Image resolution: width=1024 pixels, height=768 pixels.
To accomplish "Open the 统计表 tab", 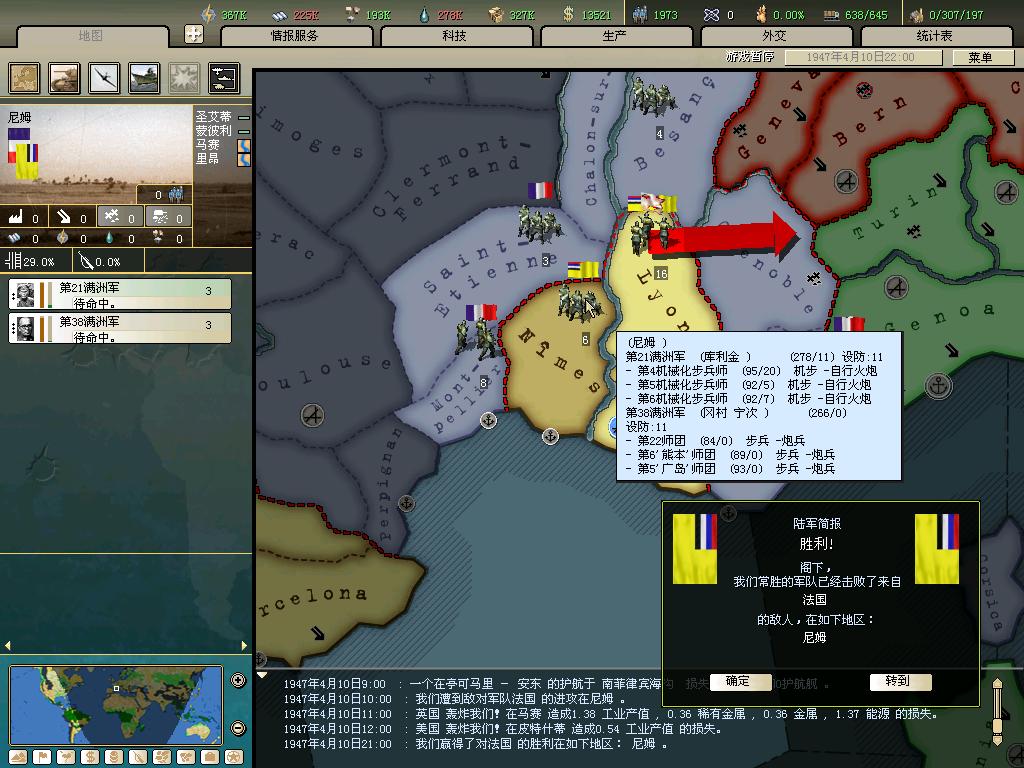I will coord(935,36).
